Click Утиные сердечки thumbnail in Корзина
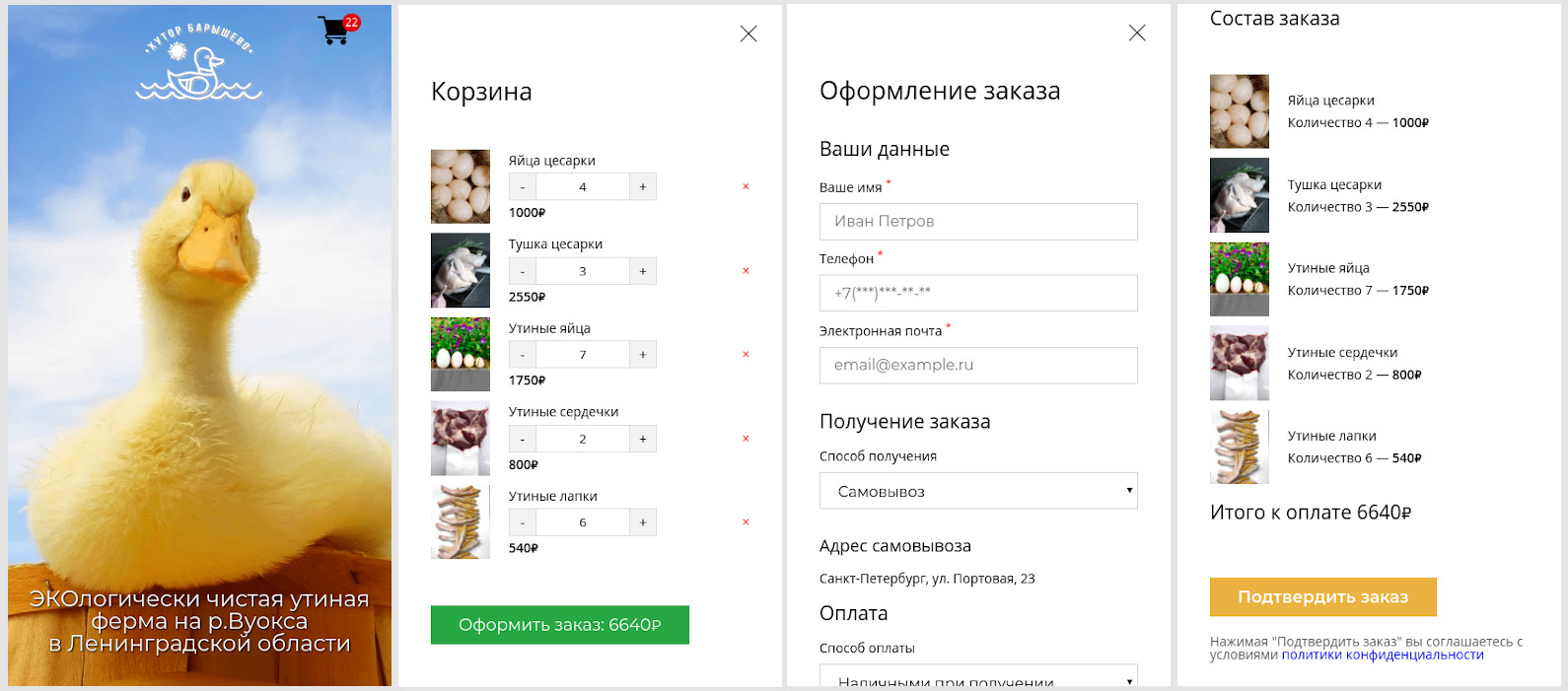The width and height of the screenshot is (1568, 691). point(461,439)
